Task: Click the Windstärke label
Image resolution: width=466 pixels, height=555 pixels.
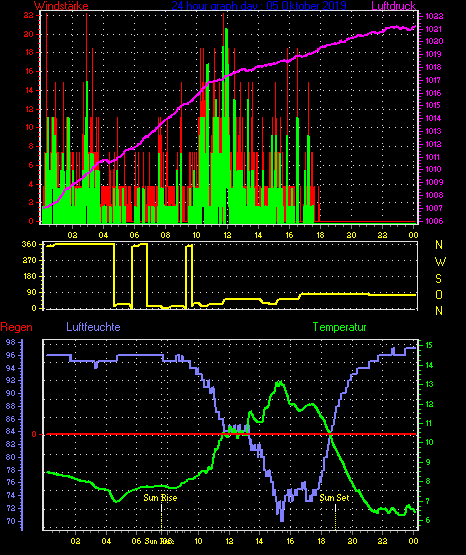Action: pos(62,5)
